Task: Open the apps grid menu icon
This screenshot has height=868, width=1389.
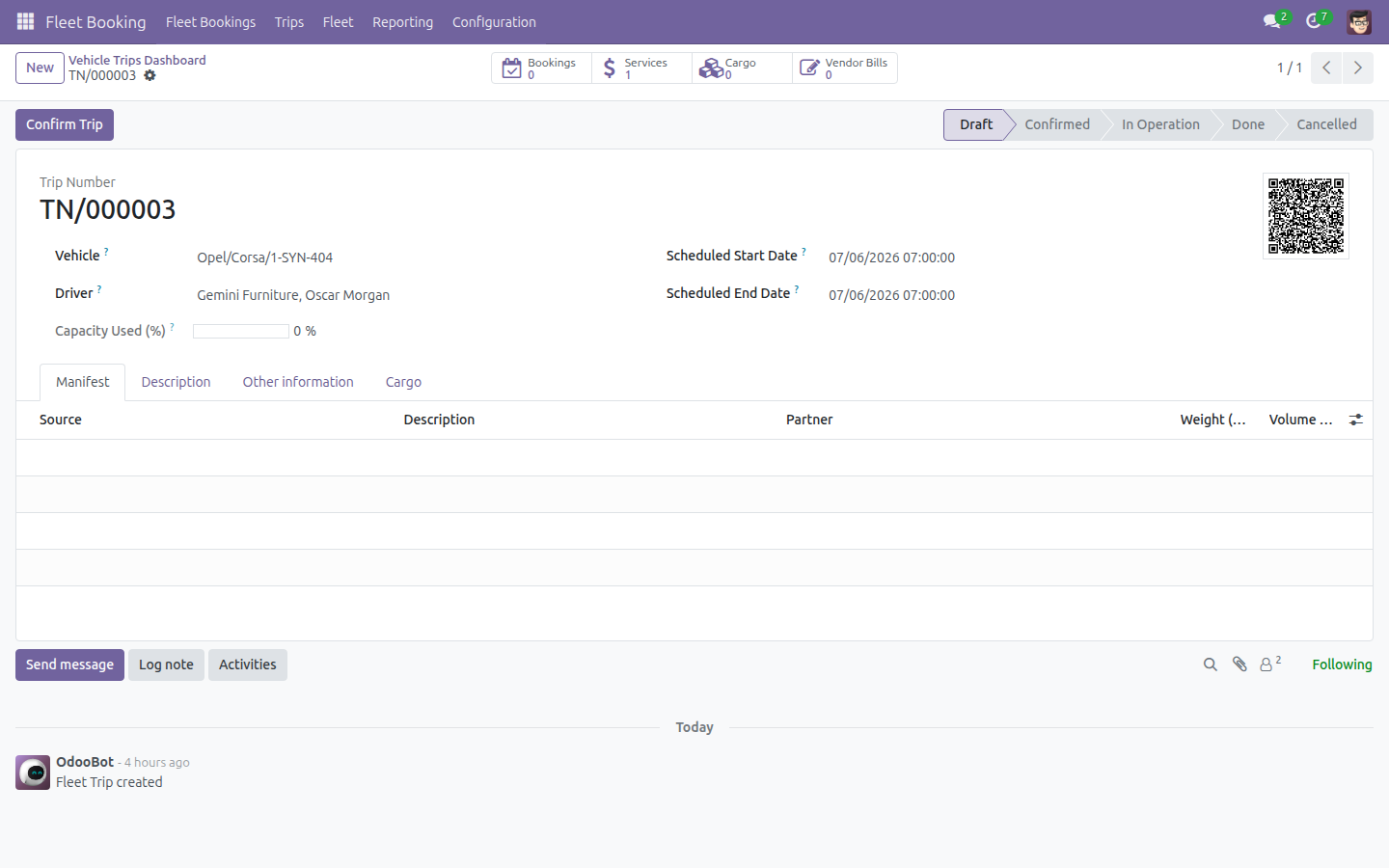Action: [x=26, y=21]
